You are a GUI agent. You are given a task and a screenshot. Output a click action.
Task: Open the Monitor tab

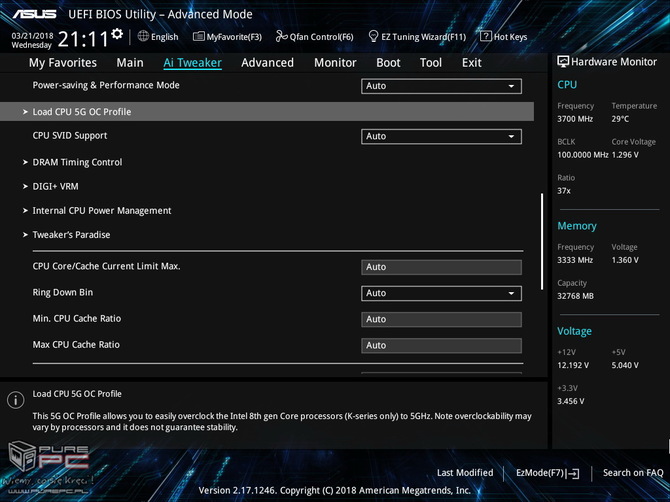pyautogui.click(x=335, y=63)
